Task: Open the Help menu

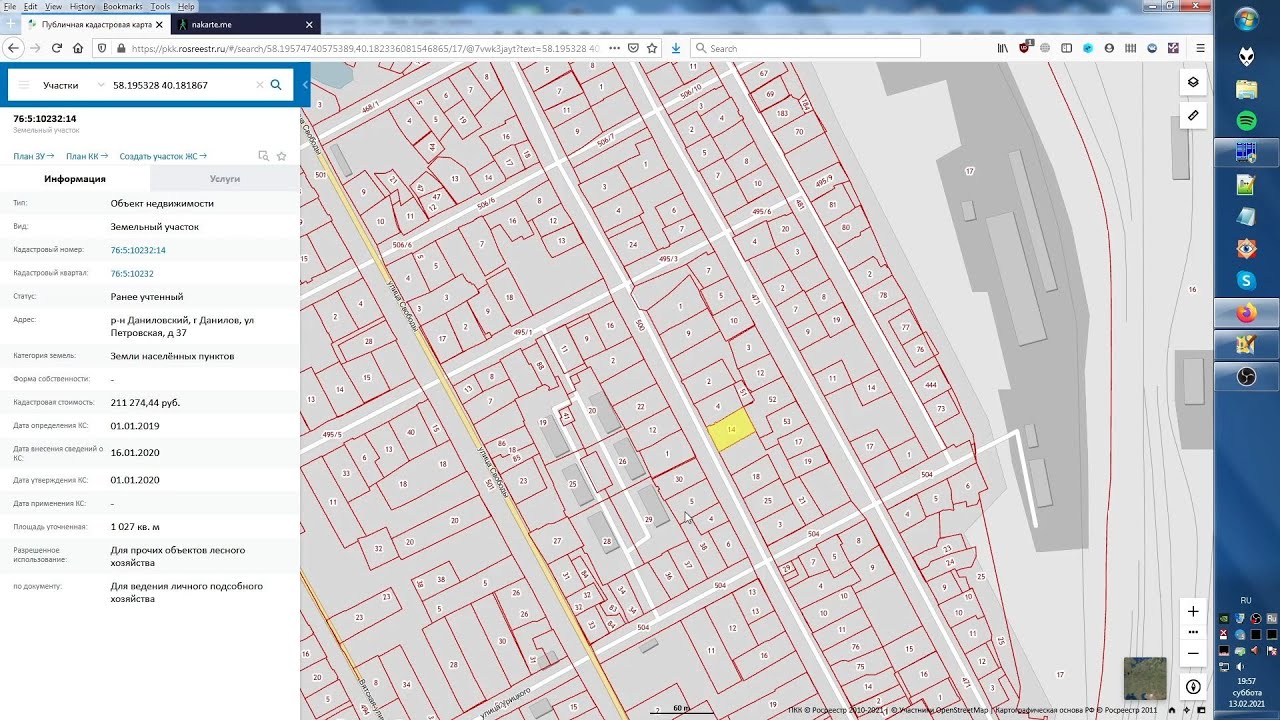Action: pyautogui.click(x=186, y=6)
